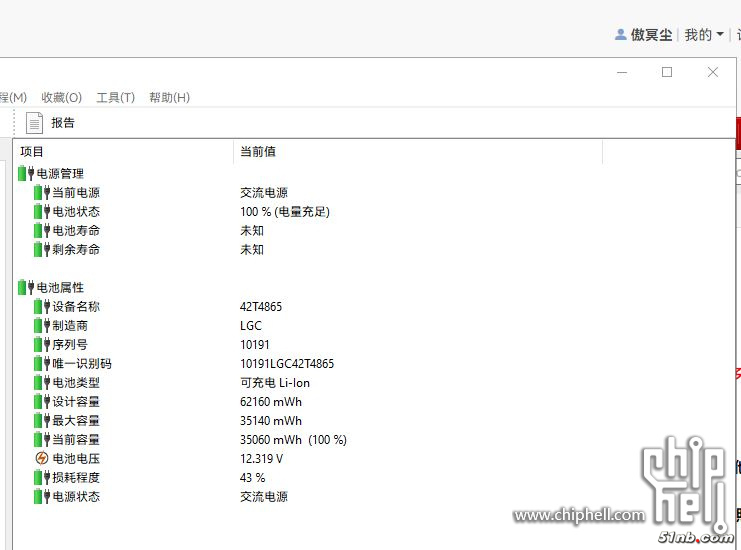Click the value 10191LGC42T4865
The width and height of the screenshot is (741, 550).
click(287, 363)
